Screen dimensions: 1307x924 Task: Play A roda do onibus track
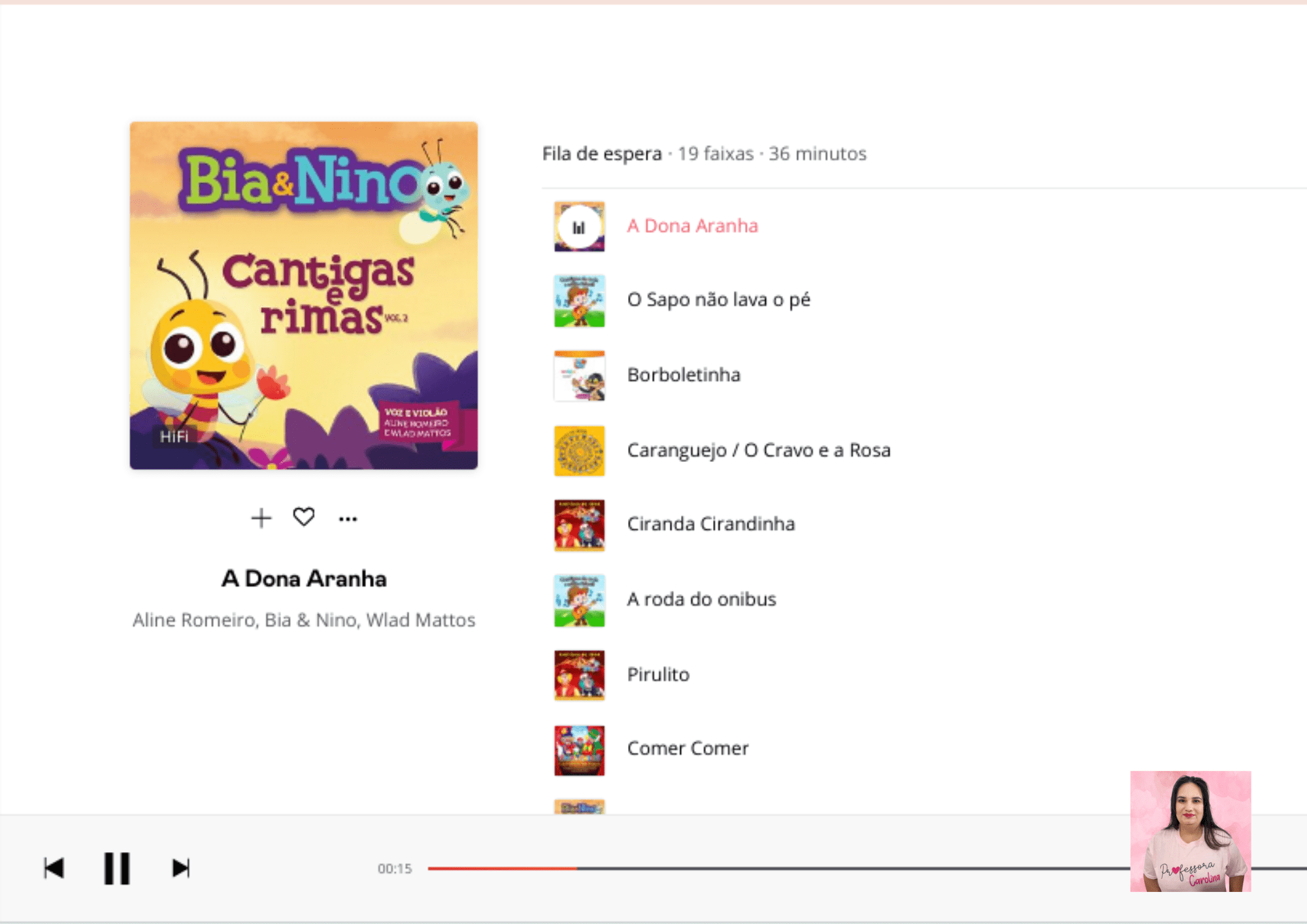(701, 599)
